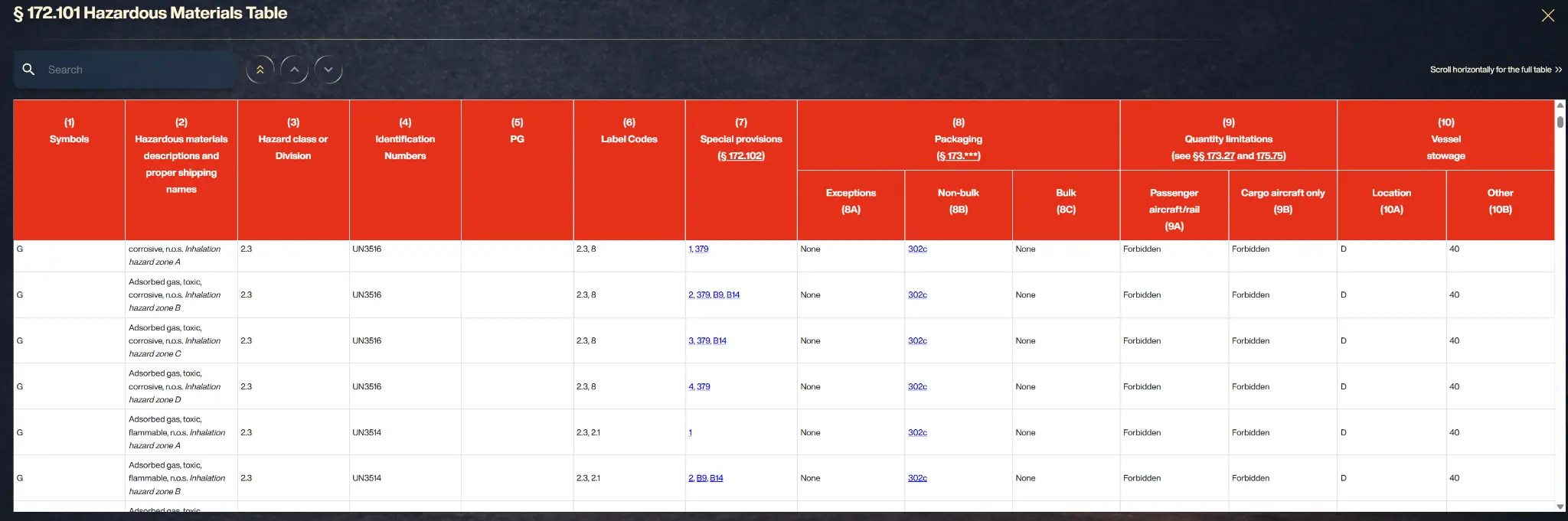Select the '§ 172.101 Hazardous Materials Table' title
Screen dimensions: 1568x521
point(150,13)
